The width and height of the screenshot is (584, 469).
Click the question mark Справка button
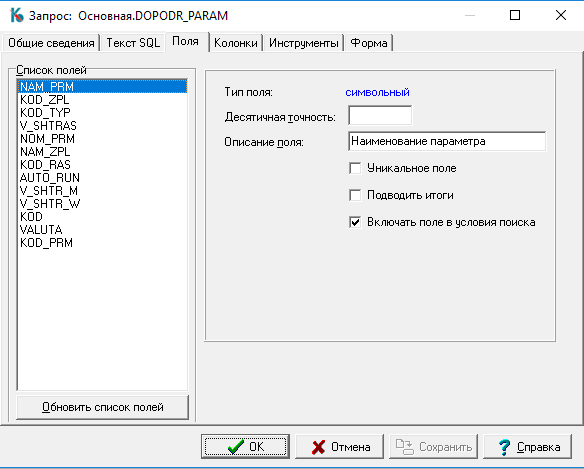point(527,446)
